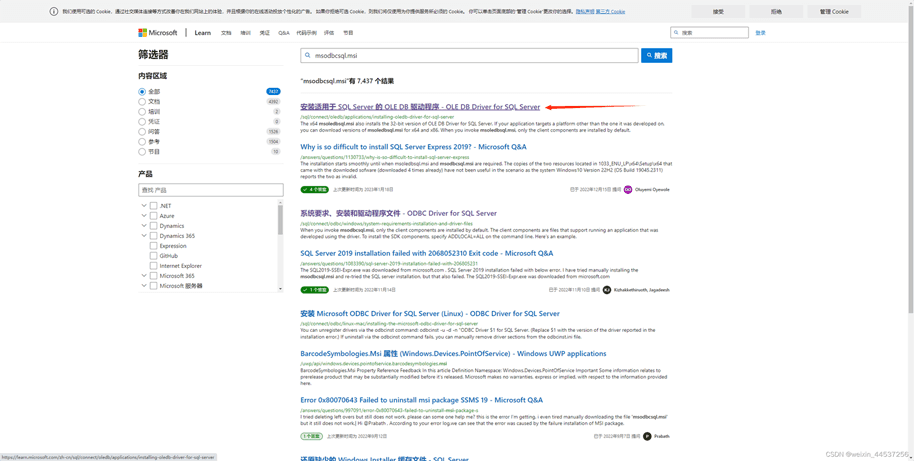Click the green '4 个答案' answers badge
Screen dimensions: 914x461
[x=314, y=189]
